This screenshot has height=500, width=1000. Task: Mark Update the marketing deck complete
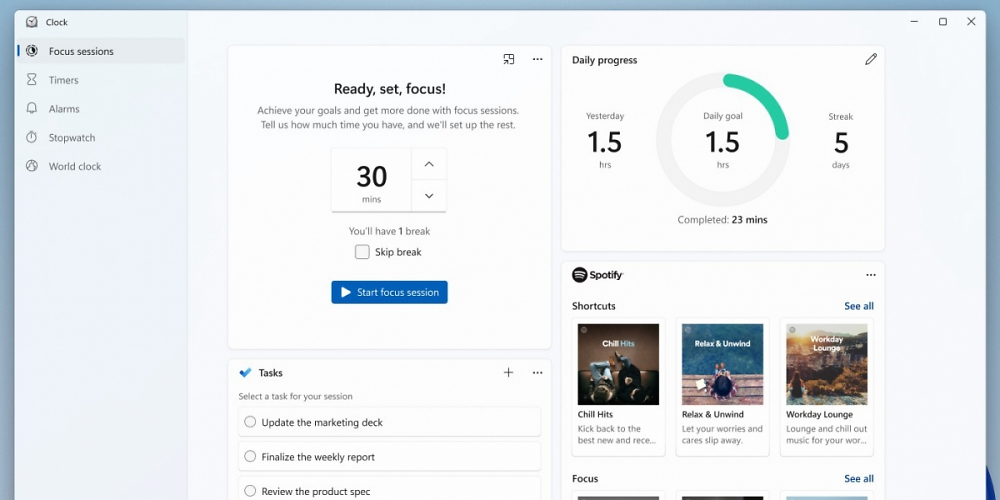click(x=250, y=422)
